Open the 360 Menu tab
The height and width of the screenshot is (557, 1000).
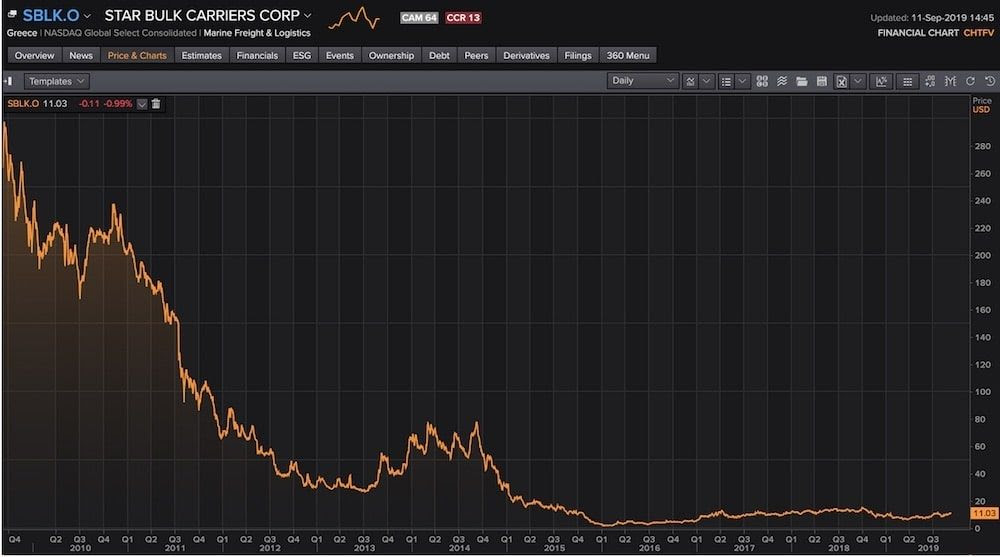coord(628,56)
